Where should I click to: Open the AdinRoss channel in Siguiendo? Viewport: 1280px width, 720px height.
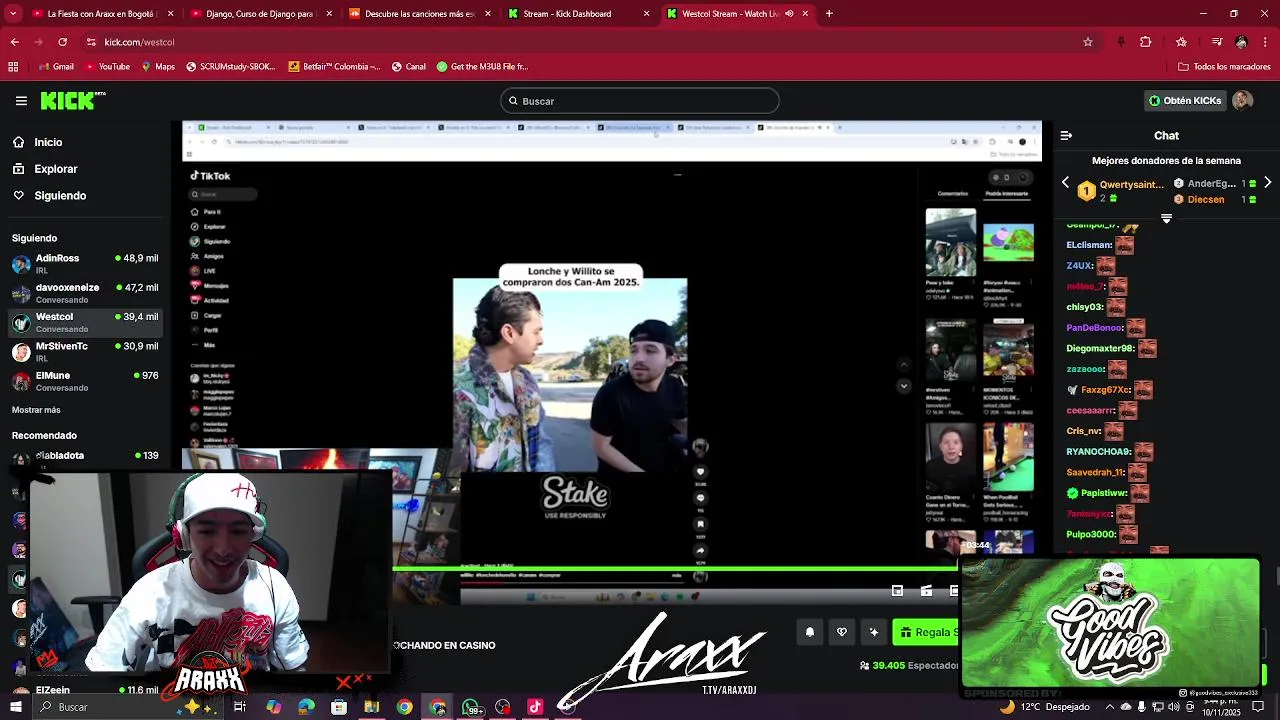pos(85,263)
